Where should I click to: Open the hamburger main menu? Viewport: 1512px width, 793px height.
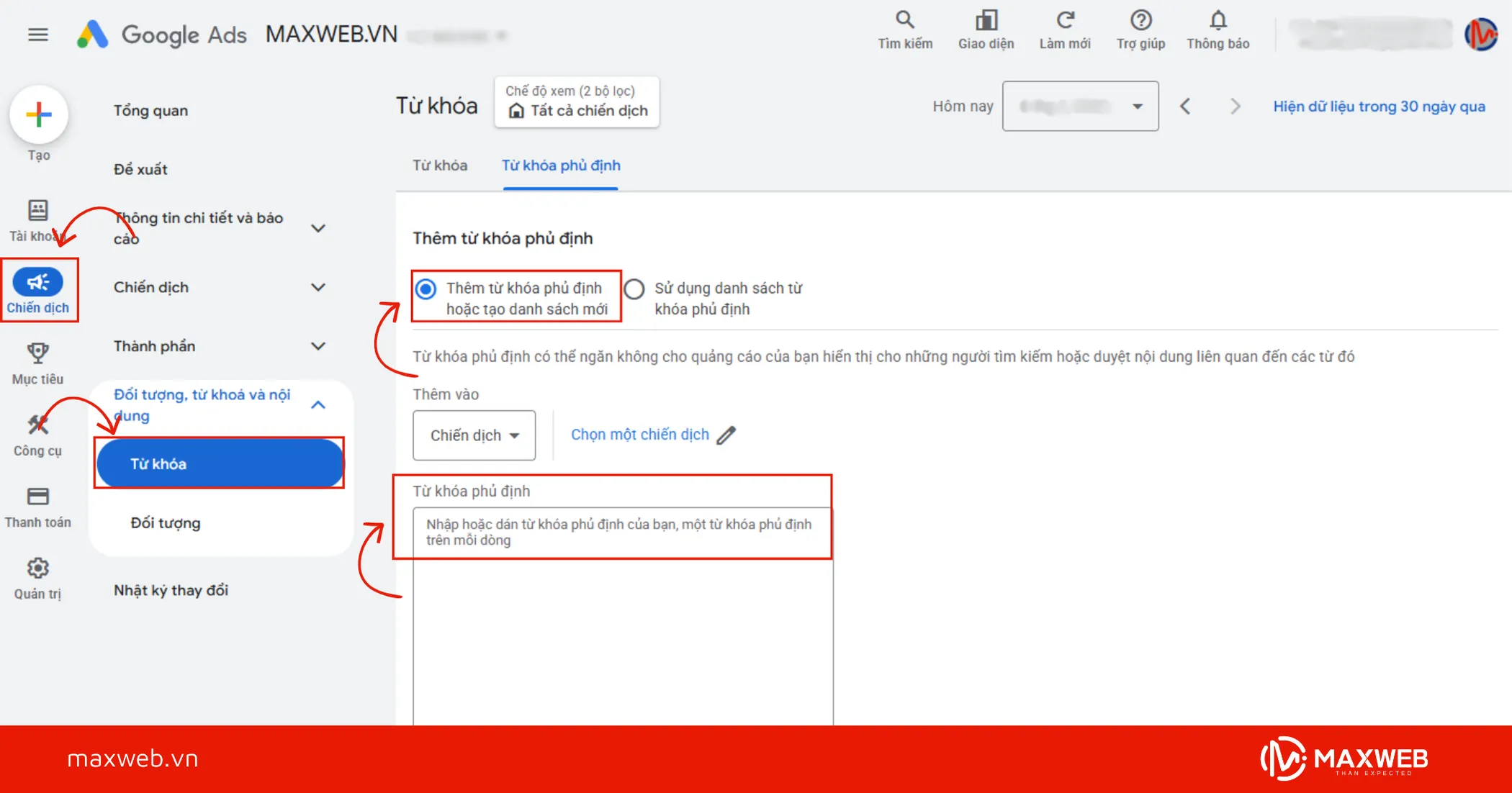tap(38, 34)
